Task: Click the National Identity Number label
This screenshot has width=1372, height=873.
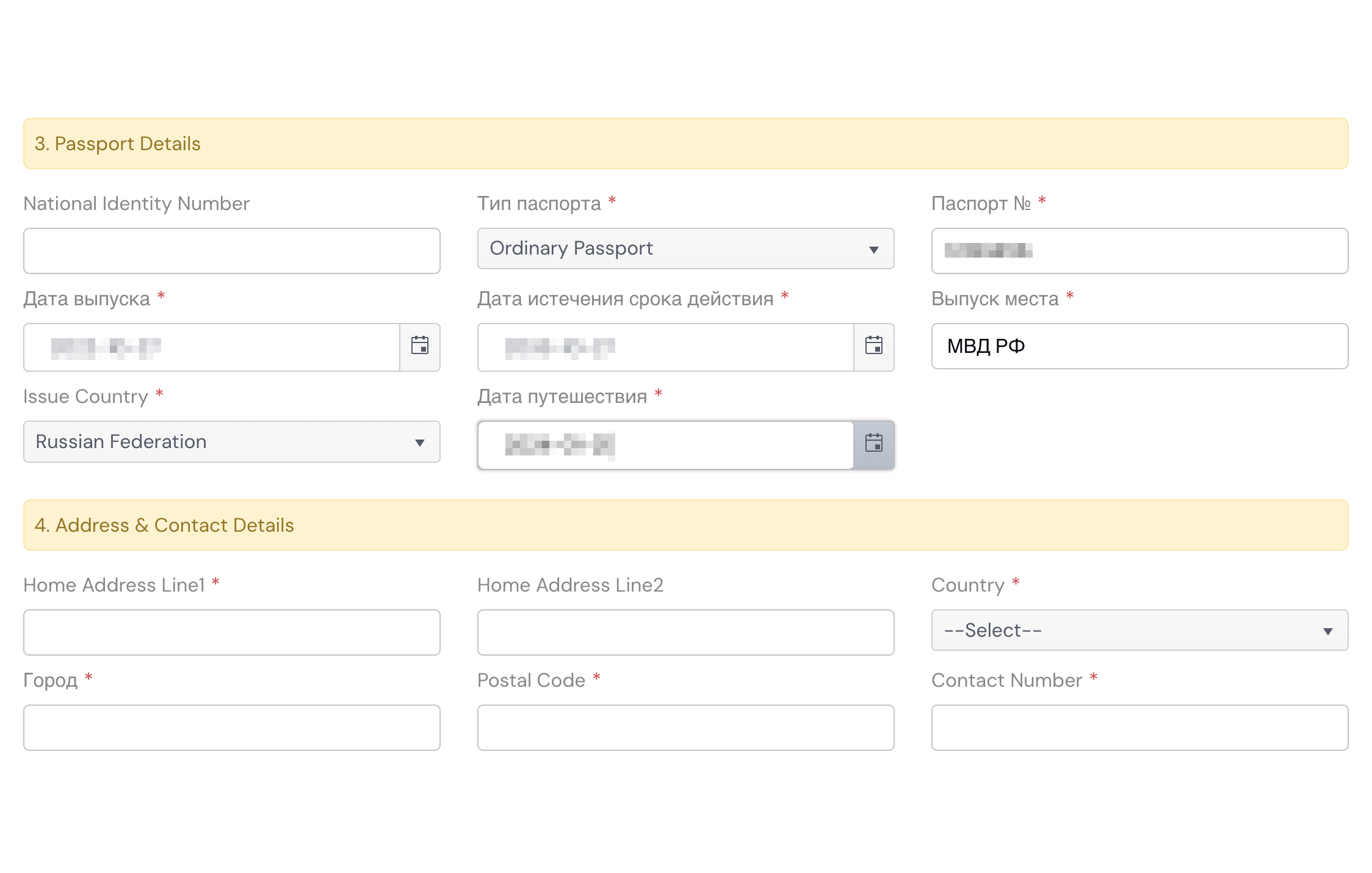Action: tap(137, 203)
